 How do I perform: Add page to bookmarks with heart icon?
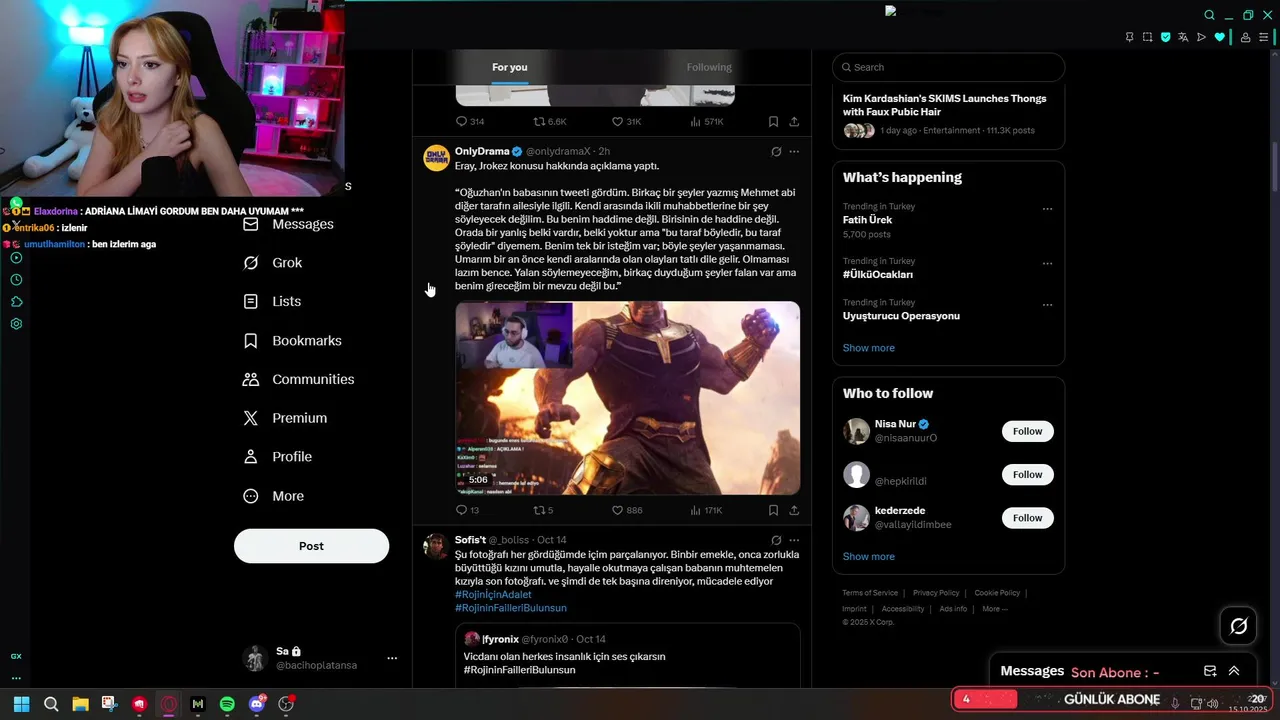(x=1219, y=37)
